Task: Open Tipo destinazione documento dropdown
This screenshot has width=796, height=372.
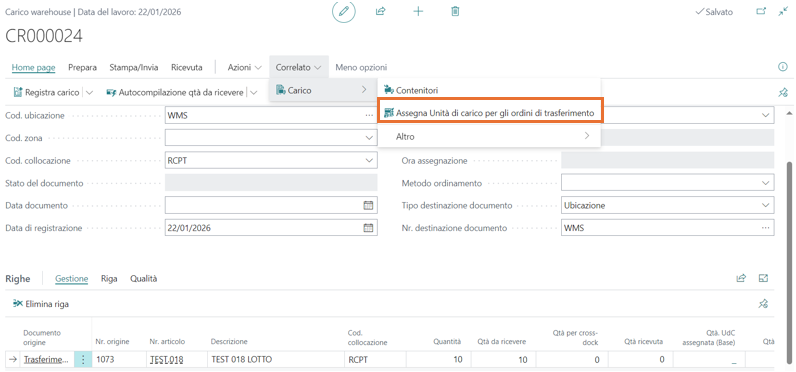Action: 766,206
